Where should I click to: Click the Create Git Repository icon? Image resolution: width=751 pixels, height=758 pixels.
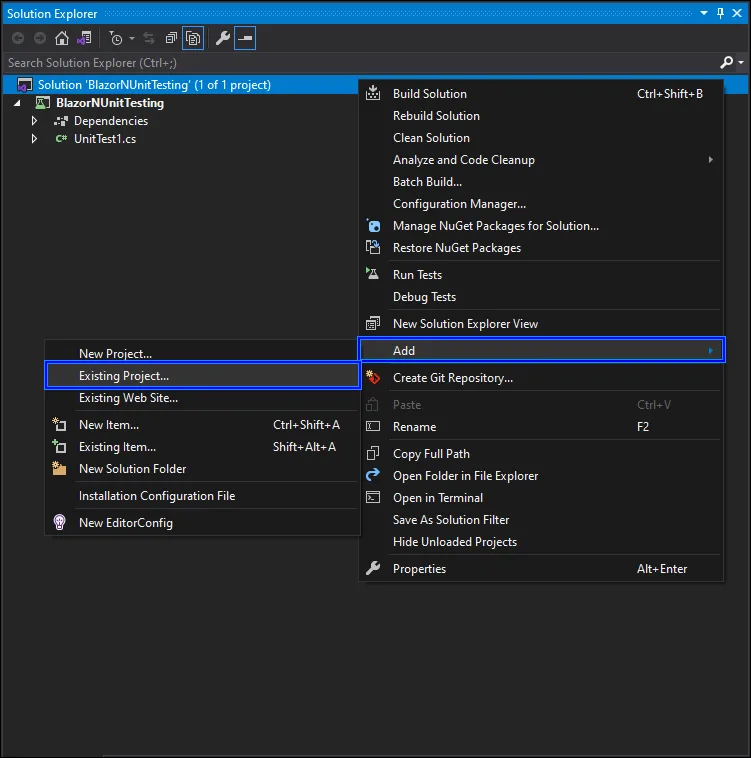point(373,378)
